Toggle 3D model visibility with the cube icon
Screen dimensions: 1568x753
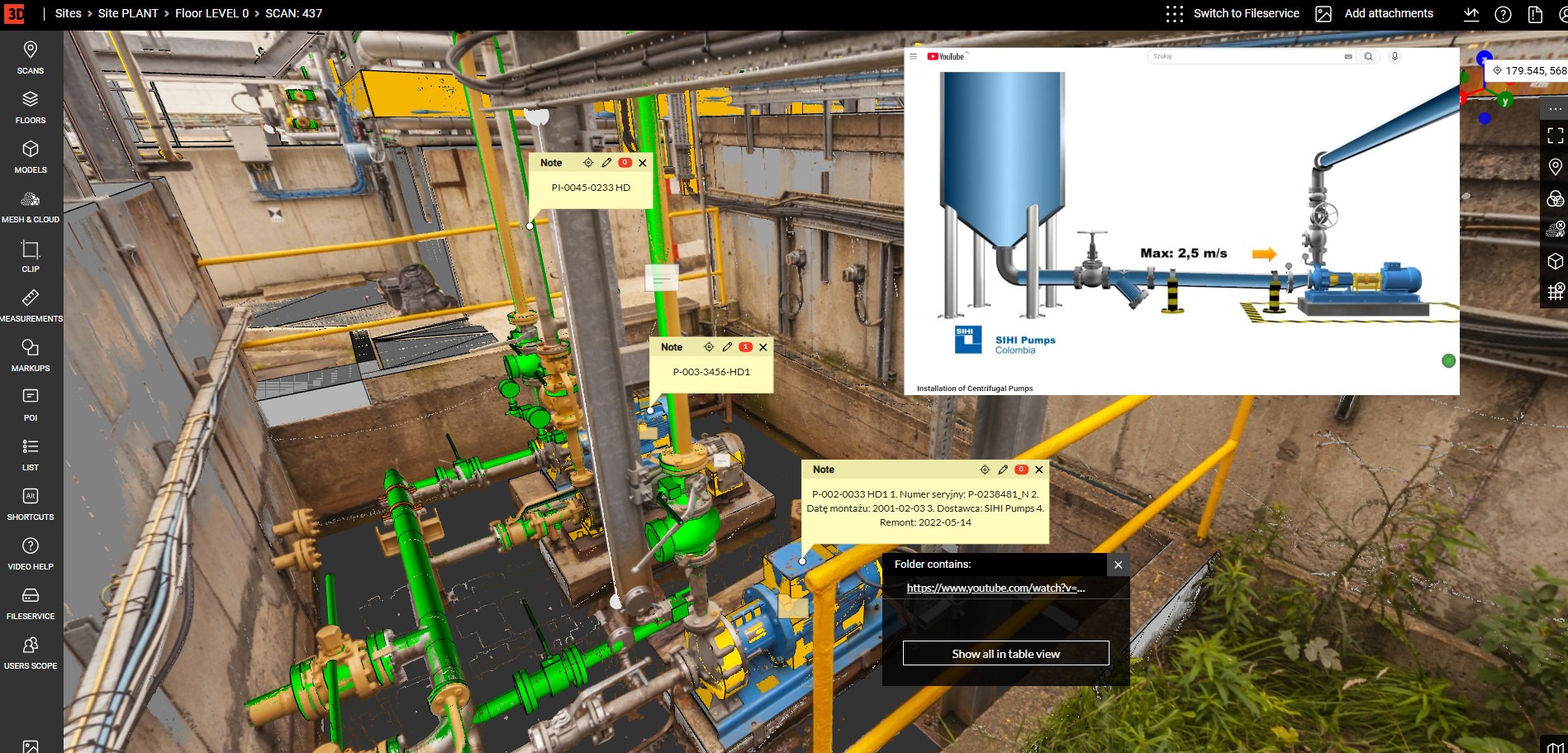pyautogui.click(x=1556, y=260)
